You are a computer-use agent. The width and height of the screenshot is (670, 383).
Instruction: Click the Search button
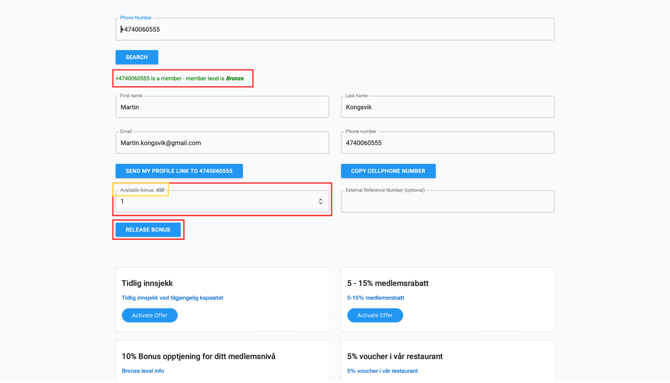click(137, 57)
